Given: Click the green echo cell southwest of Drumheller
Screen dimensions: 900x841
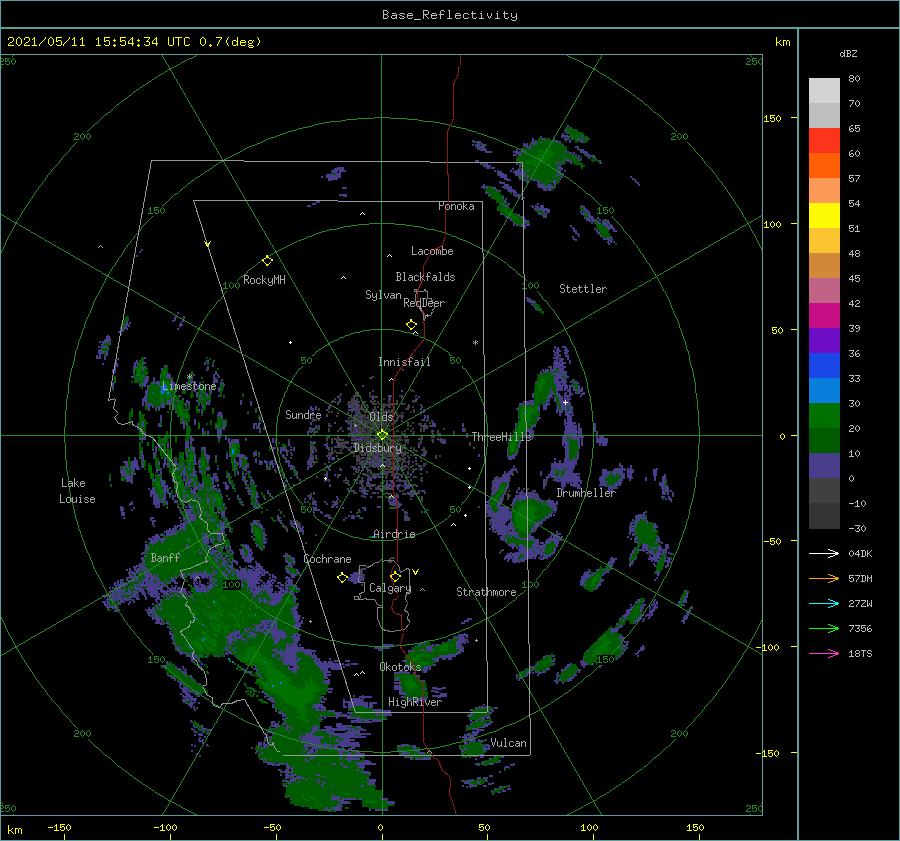Looking at the screenshot, I should click(x=531, y=514).
